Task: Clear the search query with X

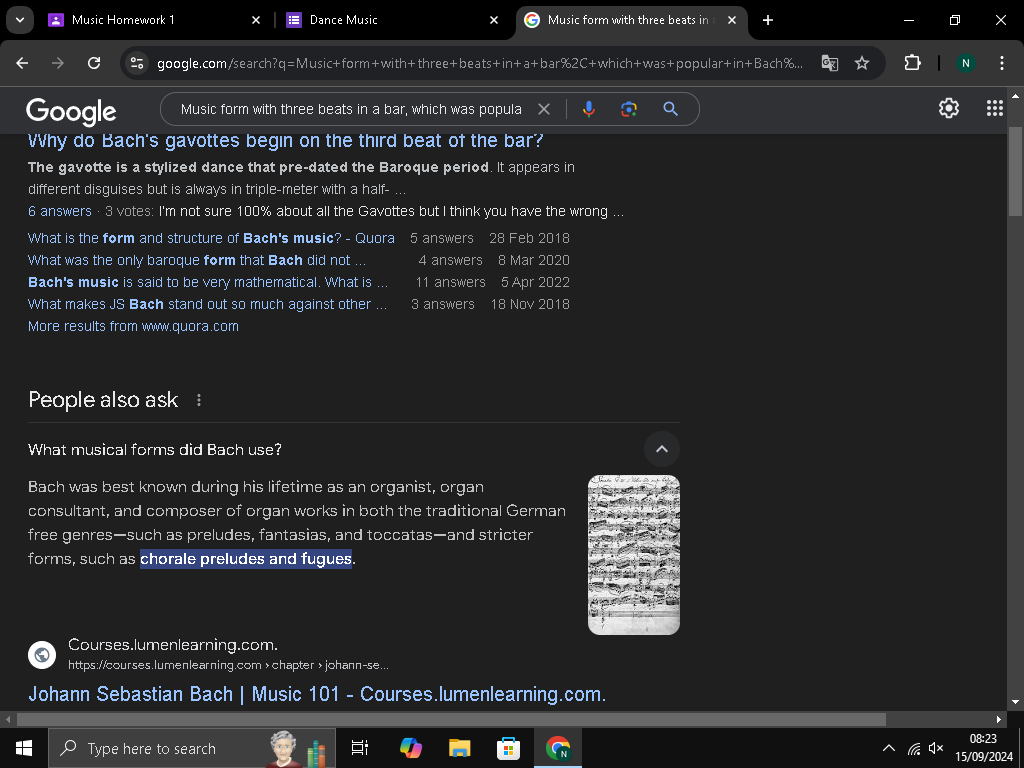Action: pos(544,109)
